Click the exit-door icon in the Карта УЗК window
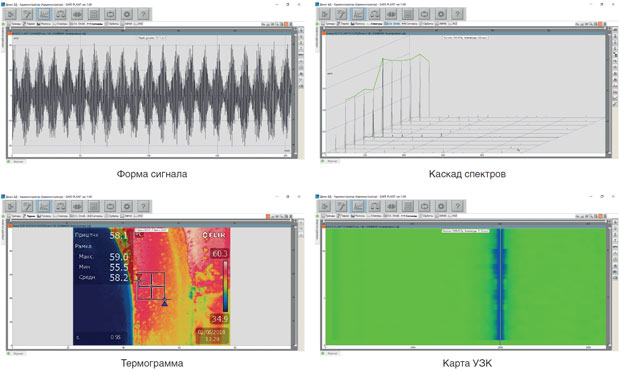 (325, 206)
